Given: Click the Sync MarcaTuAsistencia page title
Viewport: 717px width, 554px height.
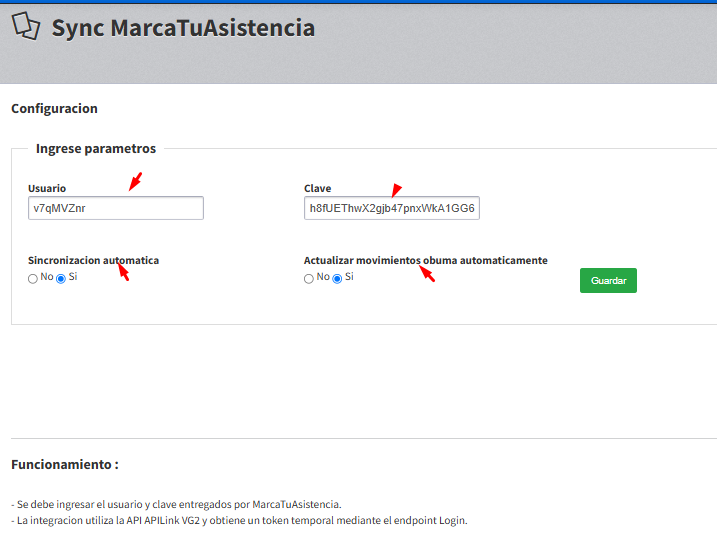Looking at the screenshot, I should click(x=183, y=28).
